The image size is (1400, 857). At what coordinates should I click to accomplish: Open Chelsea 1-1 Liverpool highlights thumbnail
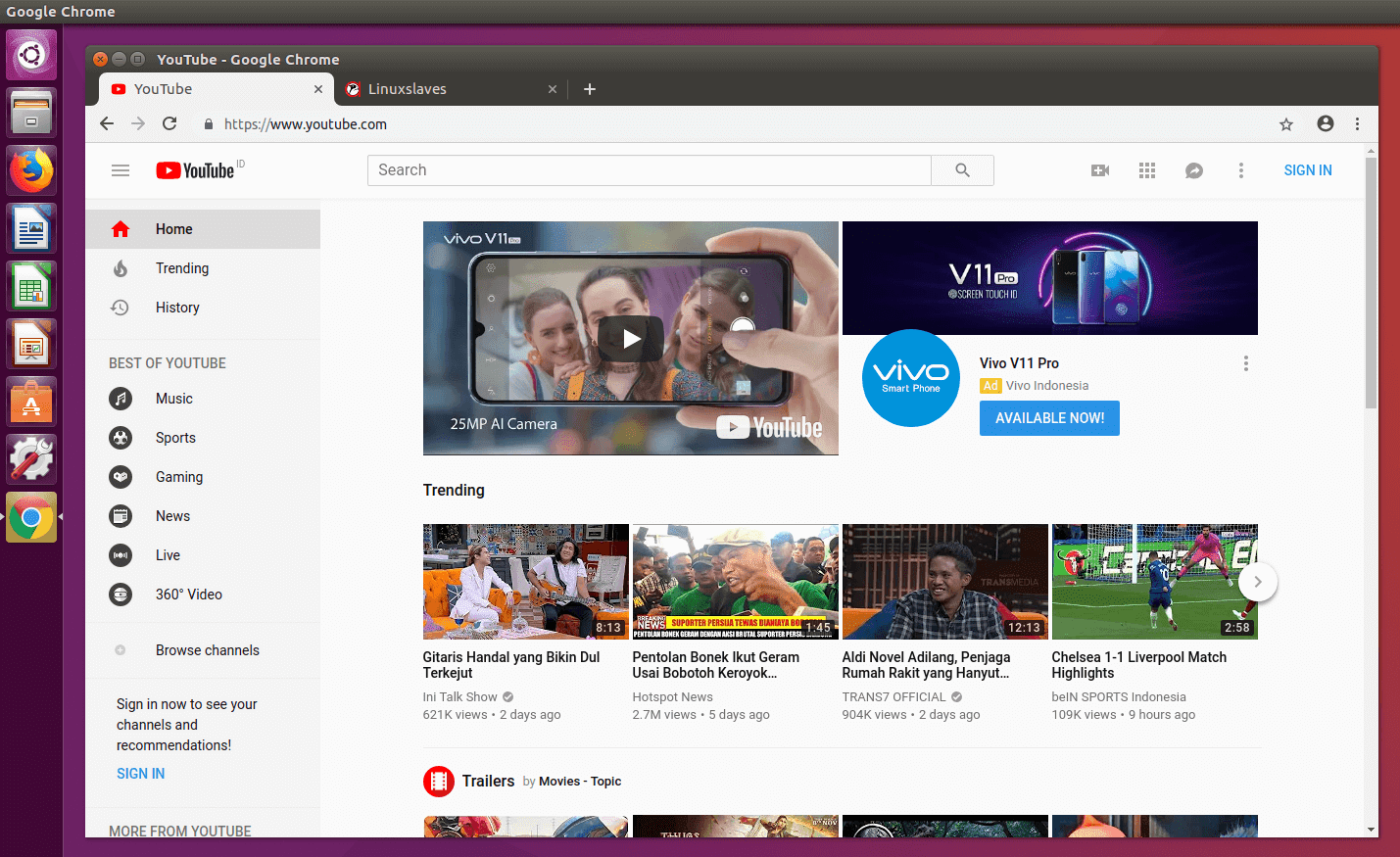point(1155,582)
